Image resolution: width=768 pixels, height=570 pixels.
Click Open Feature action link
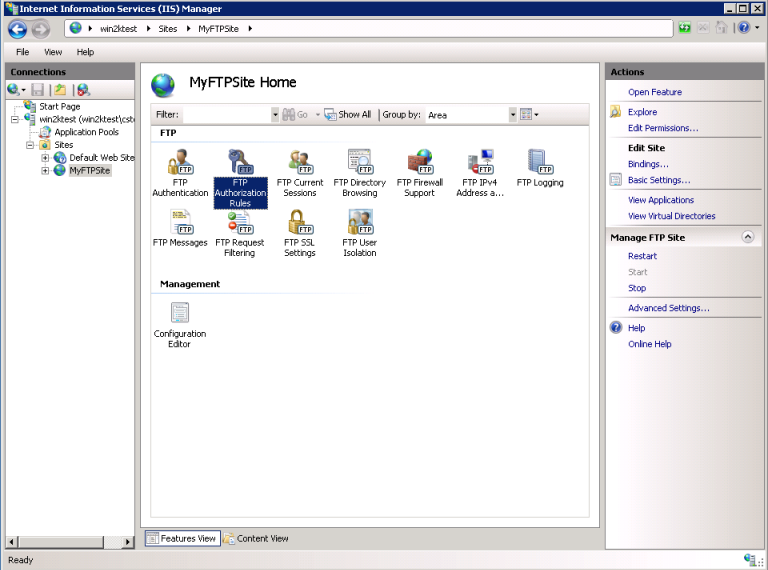655,92
